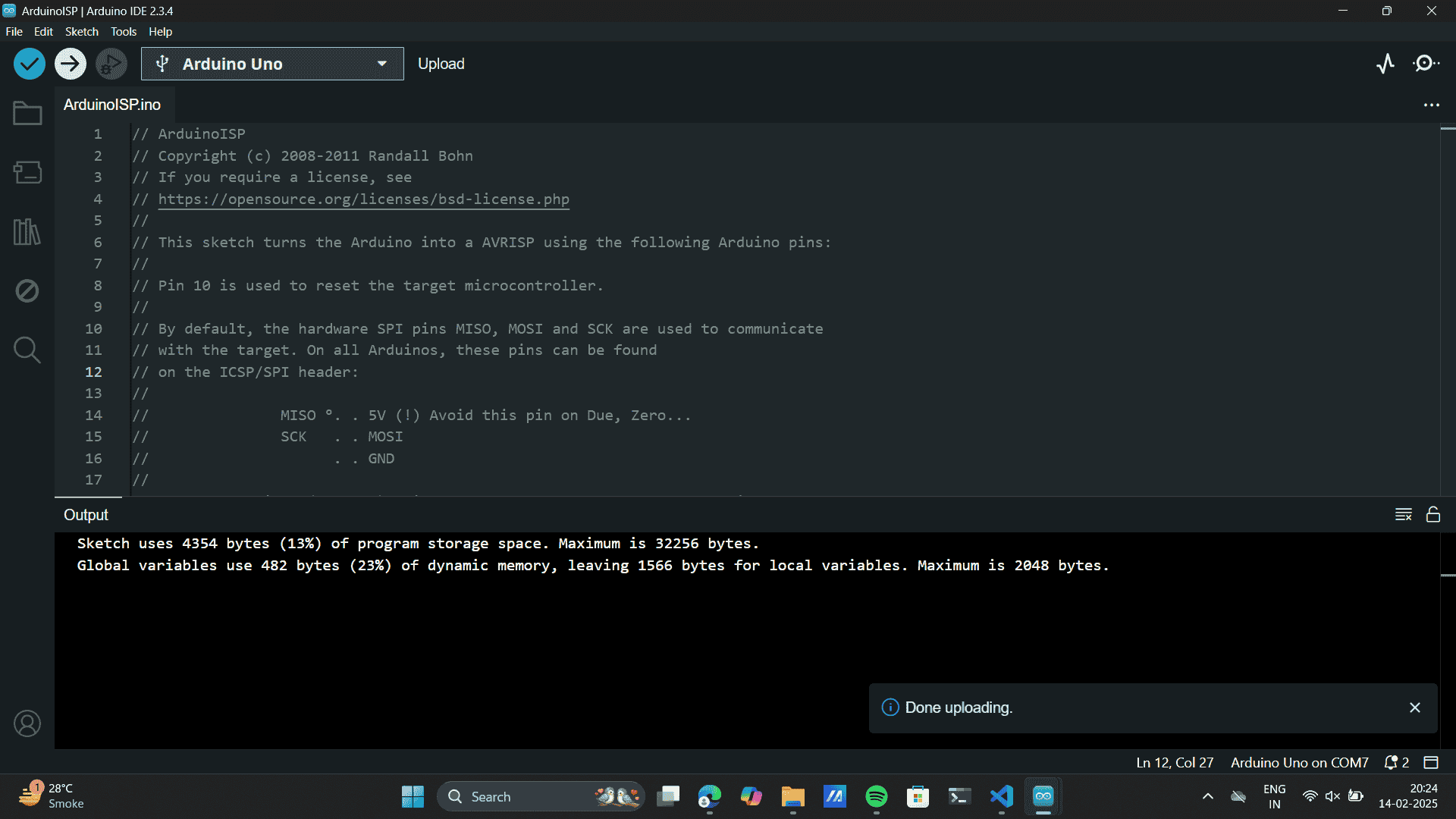Click the "on the ICSP/SPI header:" comment
Image resolution: width=1456 pixels, height=819 pixels.
click(245, 372)
